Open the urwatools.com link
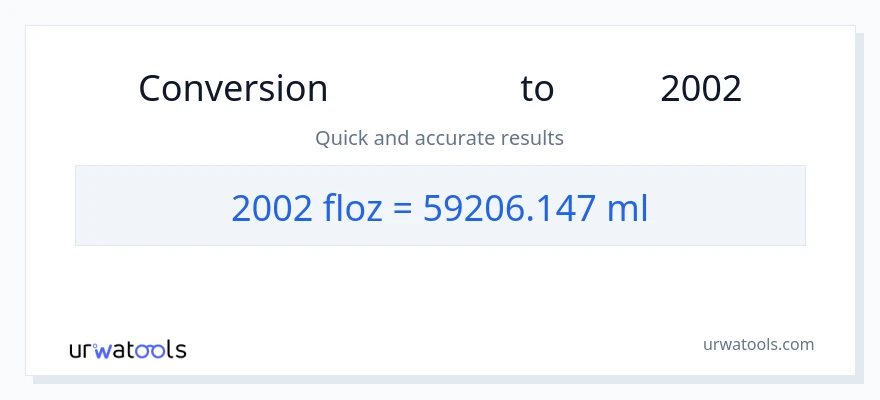The height and width of the screenshot is (400, 880). [x=757, y=344]
